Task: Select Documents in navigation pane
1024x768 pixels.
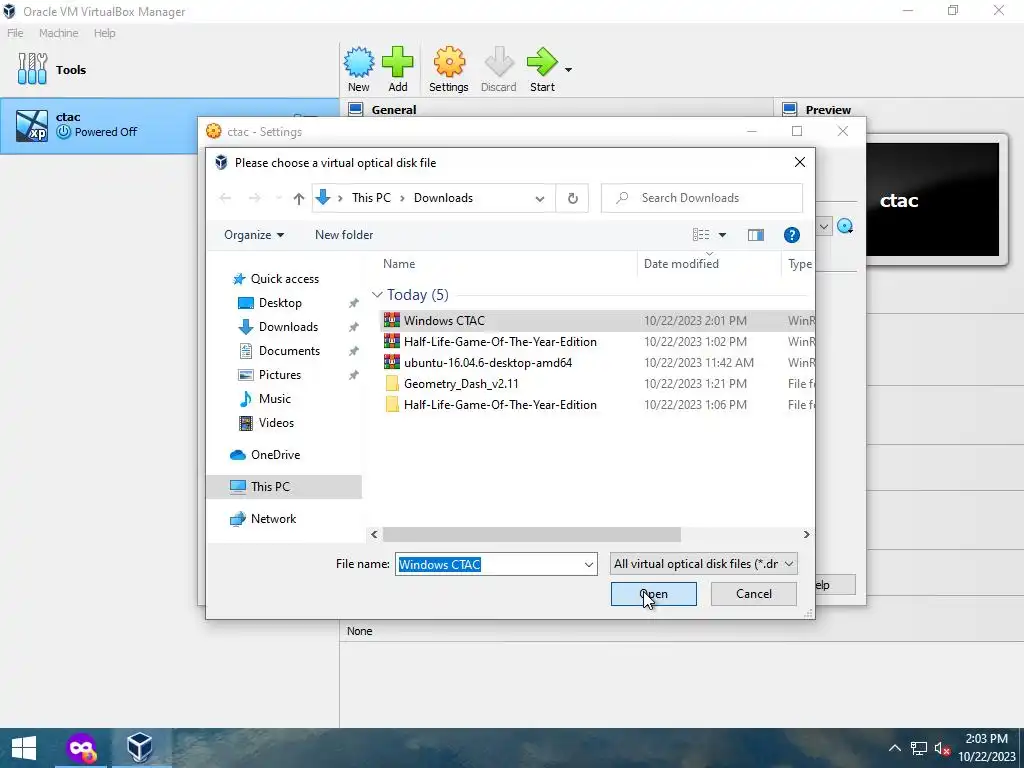Action: point(289,351)
